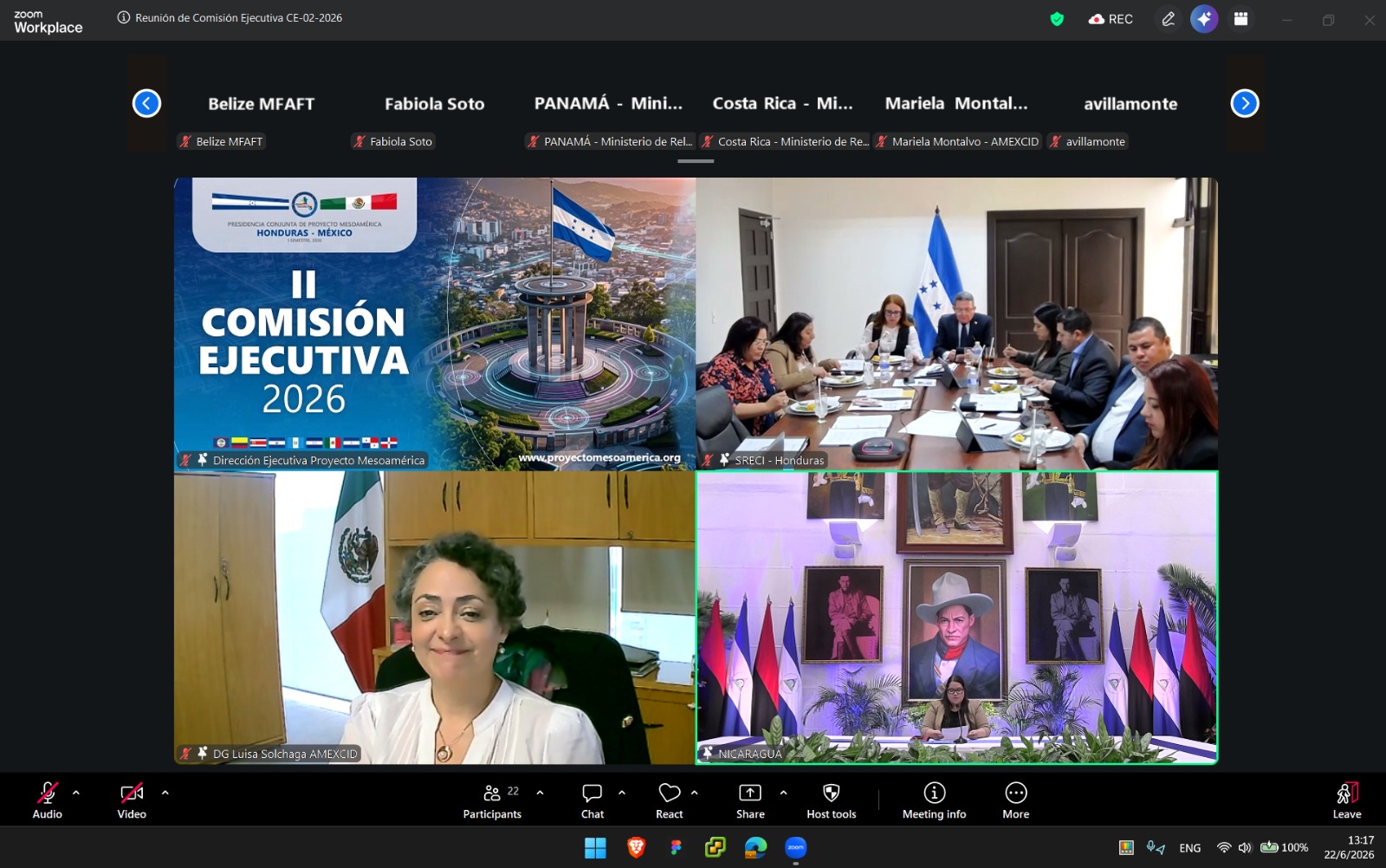Unmute microphone with Audio button

click(x=48, y=800)
